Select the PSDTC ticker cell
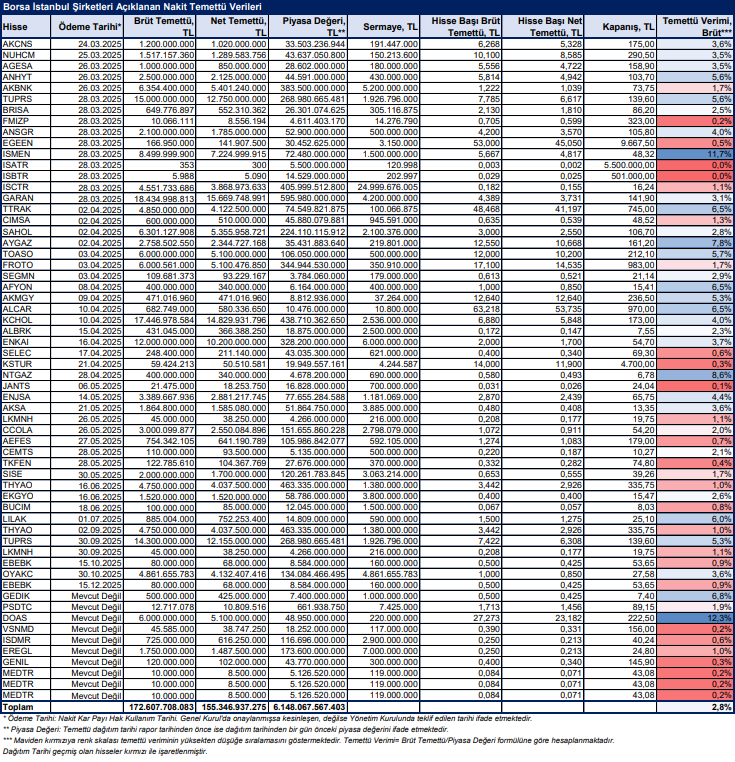This screenshot has height=762, width=735. [26, 607]
